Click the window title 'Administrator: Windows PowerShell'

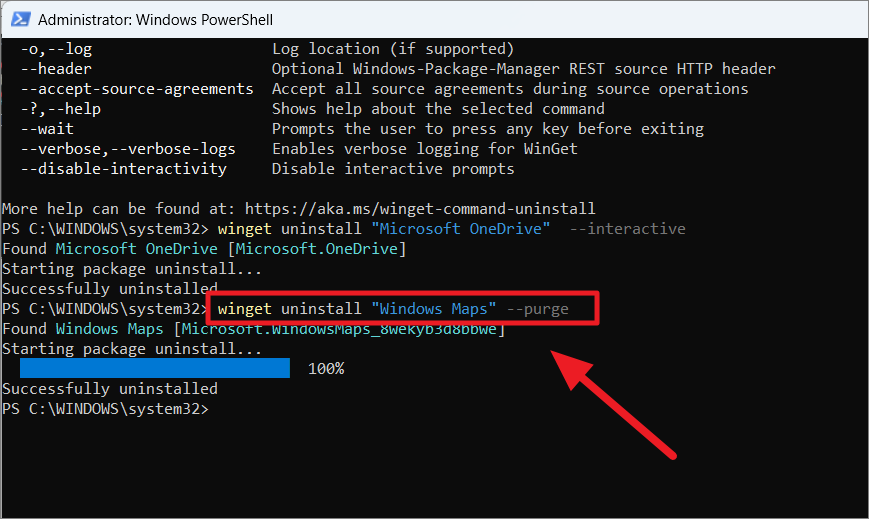pyautogui.click(x=155, y=20)
